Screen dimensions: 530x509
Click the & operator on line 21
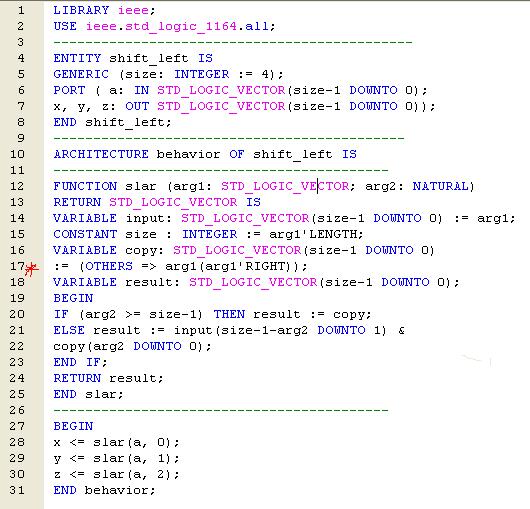coord(401,330)
